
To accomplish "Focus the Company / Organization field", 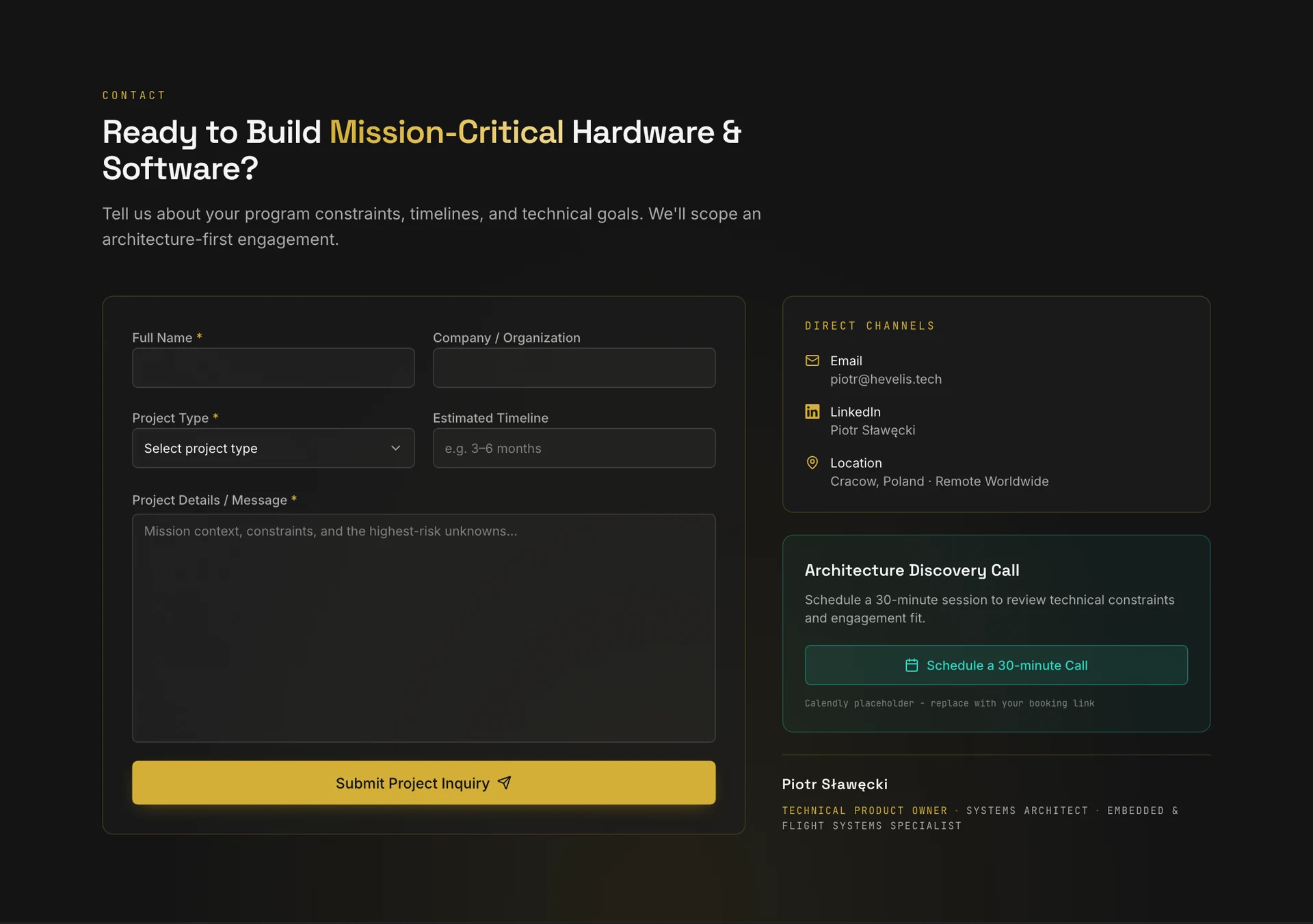I will [574, 368].
